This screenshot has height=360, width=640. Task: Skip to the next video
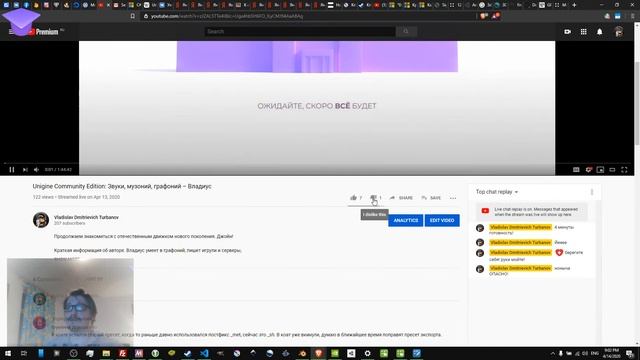coord(25,169)
